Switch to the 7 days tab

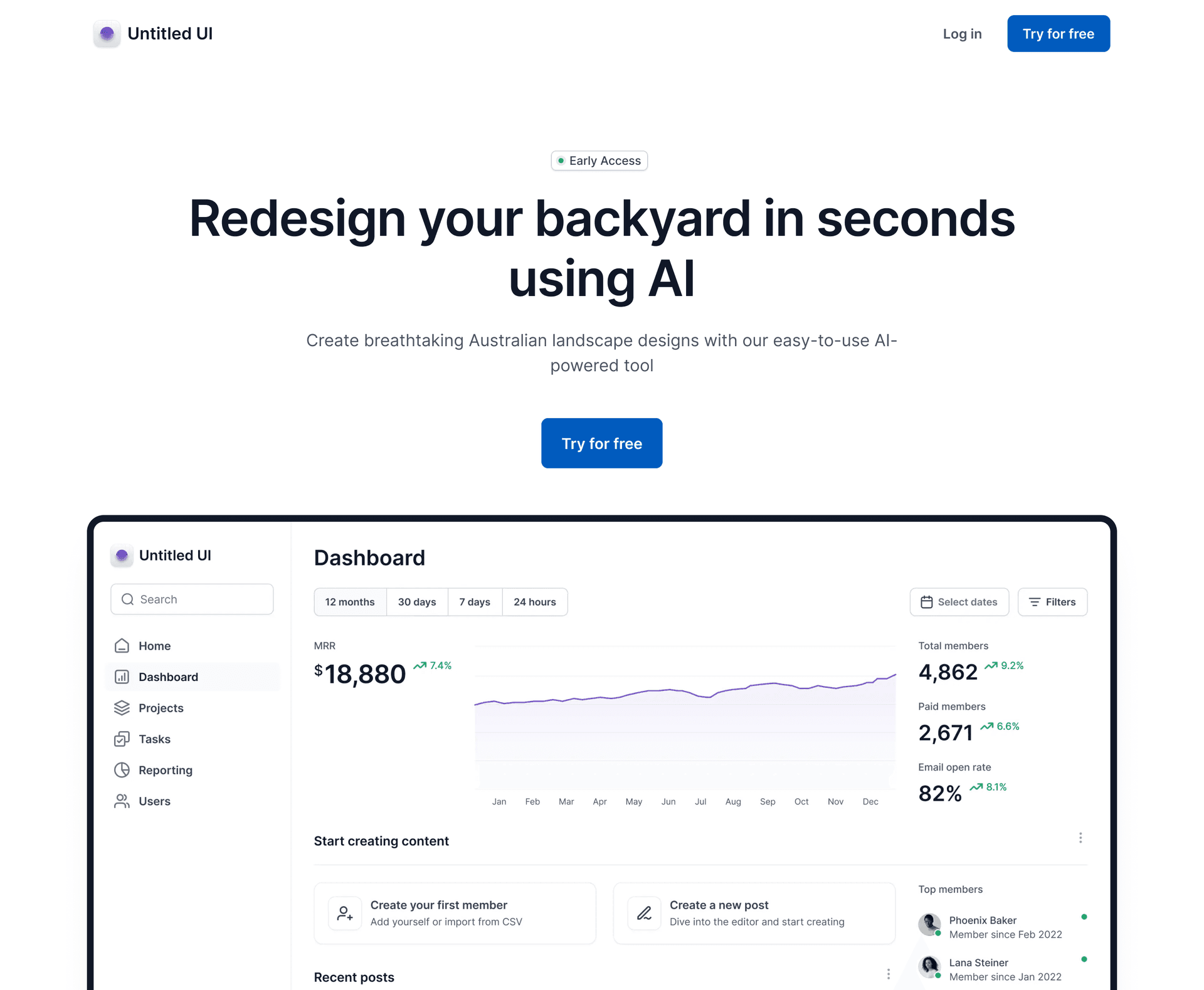pyautogui.click(x=475, y=602)
